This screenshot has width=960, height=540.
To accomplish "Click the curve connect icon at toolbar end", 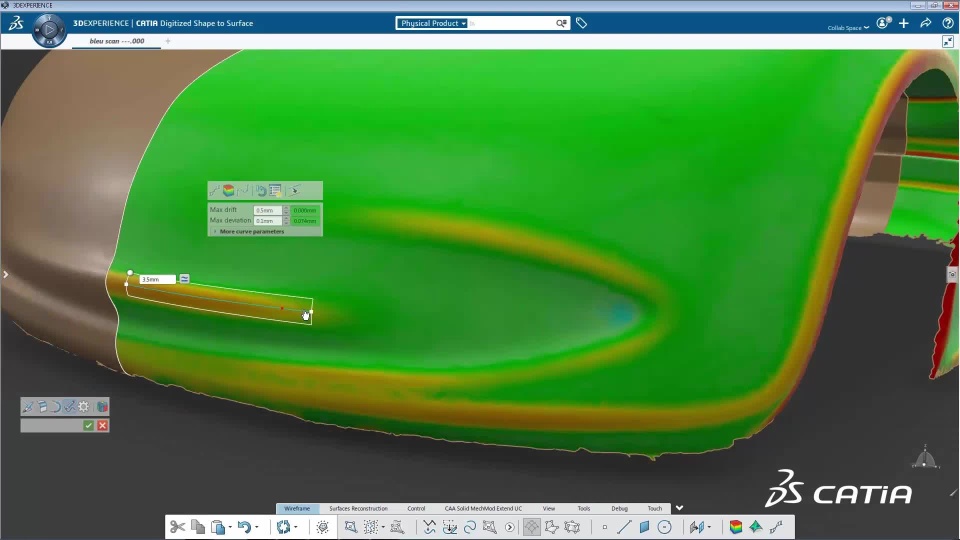I will (776, 527).
